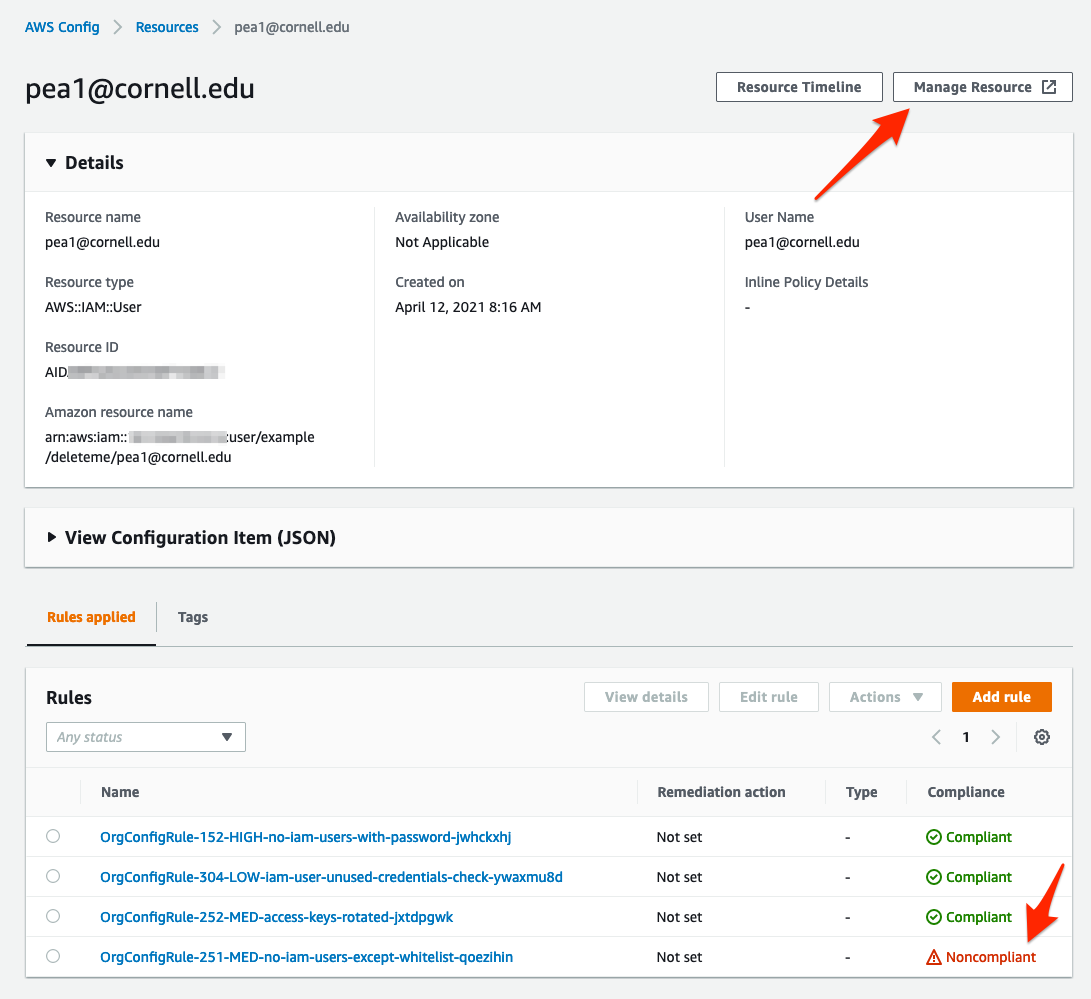Click the April 12, 2021 8:16 AM value
The height and width of the screenshot is (999, 1091).
468,307
